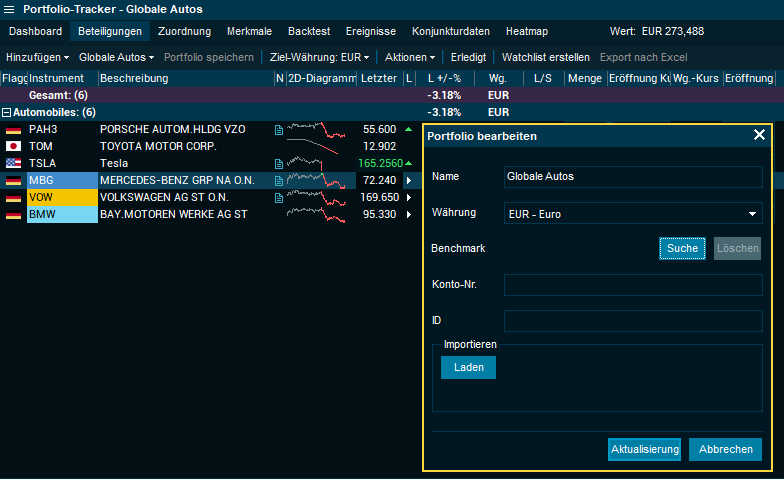
Task: Select the orange VOW instrument cell
Action: click(x=62, y=198)
